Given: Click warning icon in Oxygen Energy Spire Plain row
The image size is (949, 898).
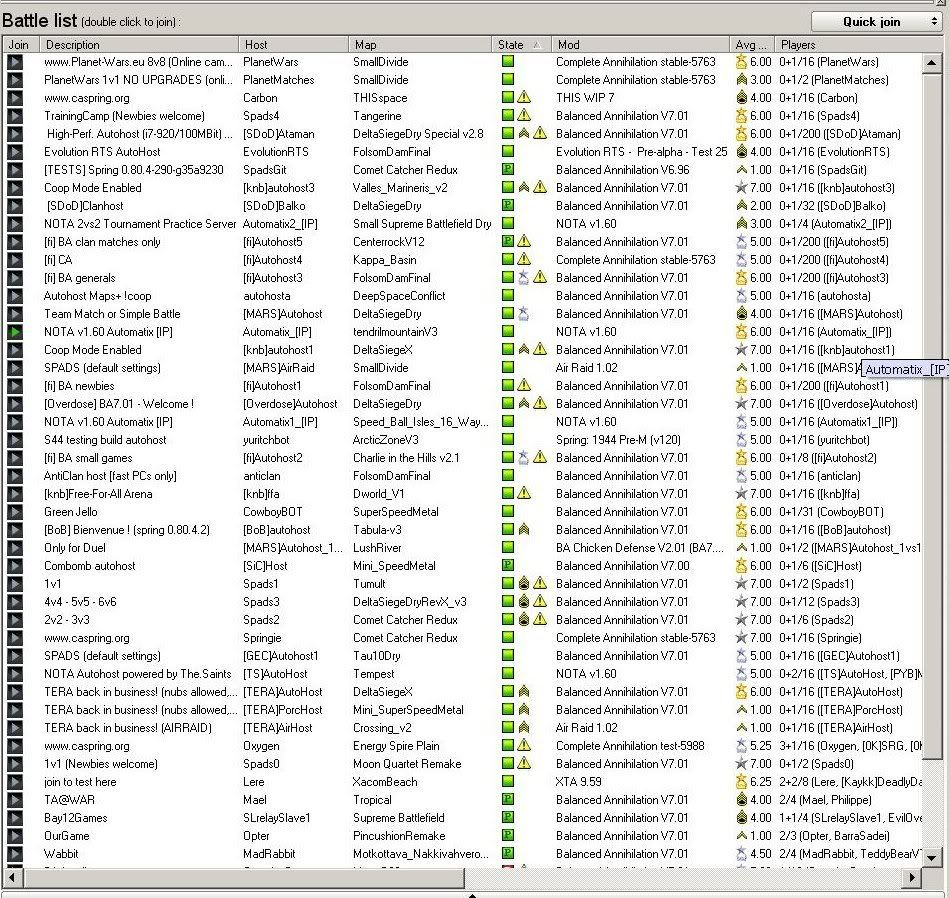Looking at the screenshot, I should point(524,746).
